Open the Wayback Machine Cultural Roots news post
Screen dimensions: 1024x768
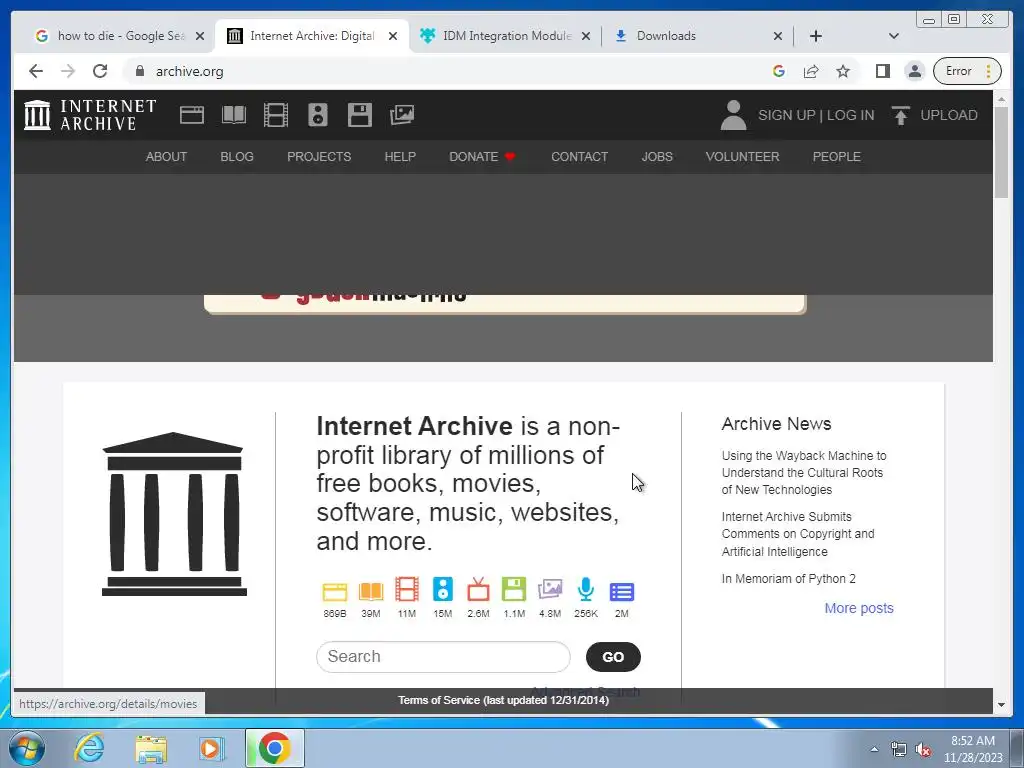coord(804,473)
